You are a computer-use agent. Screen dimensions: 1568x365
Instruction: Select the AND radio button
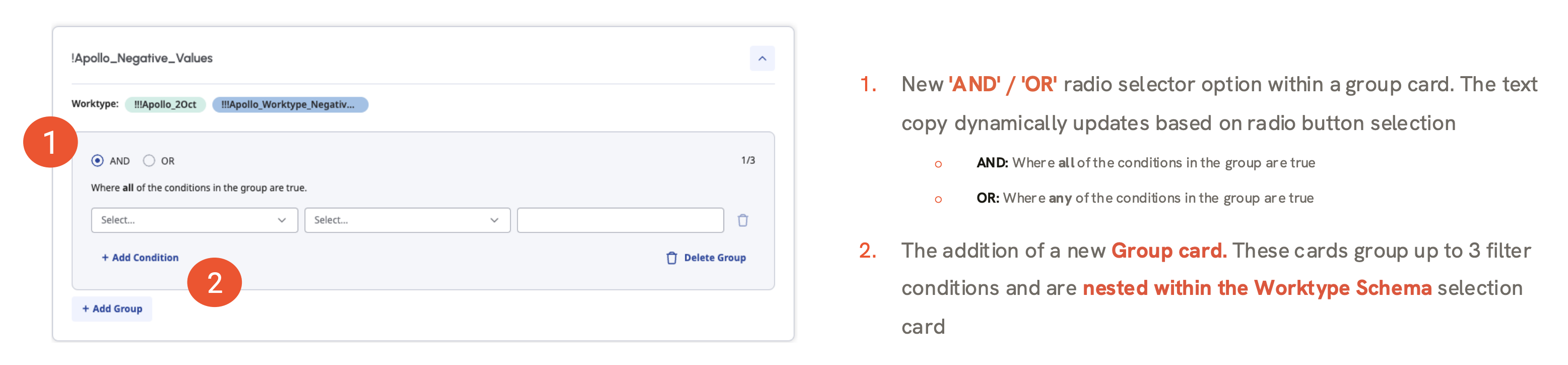click(x=97, y=161)
